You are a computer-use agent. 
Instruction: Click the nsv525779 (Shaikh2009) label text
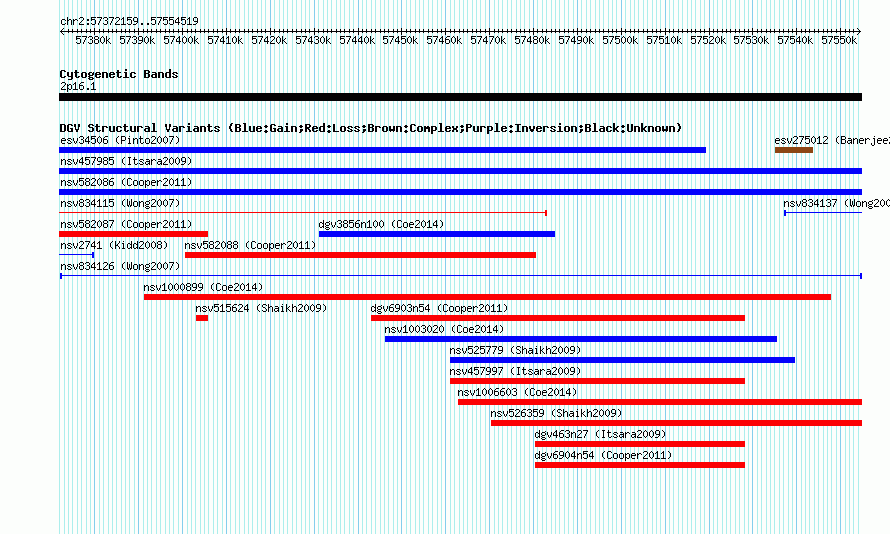(x=515, y=350)
